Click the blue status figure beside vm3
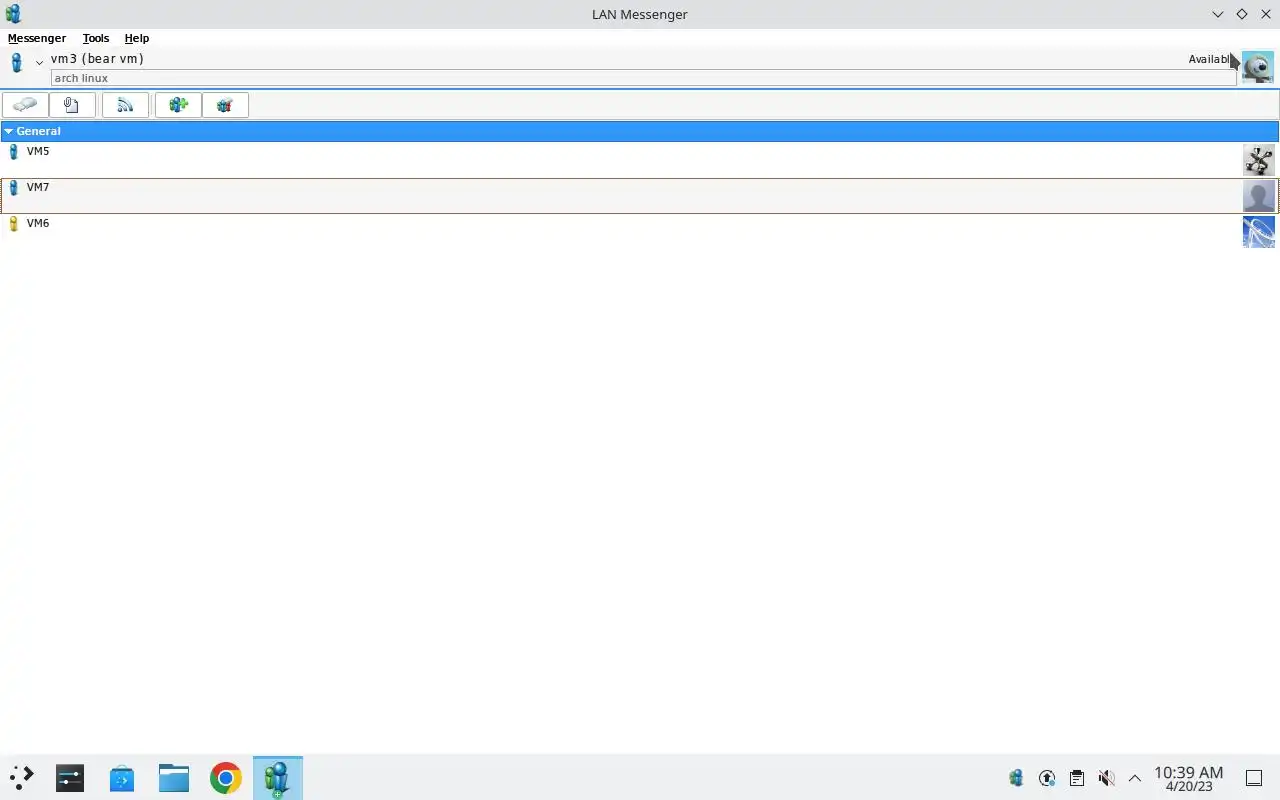1280x800 pixels. pos(16,64)
